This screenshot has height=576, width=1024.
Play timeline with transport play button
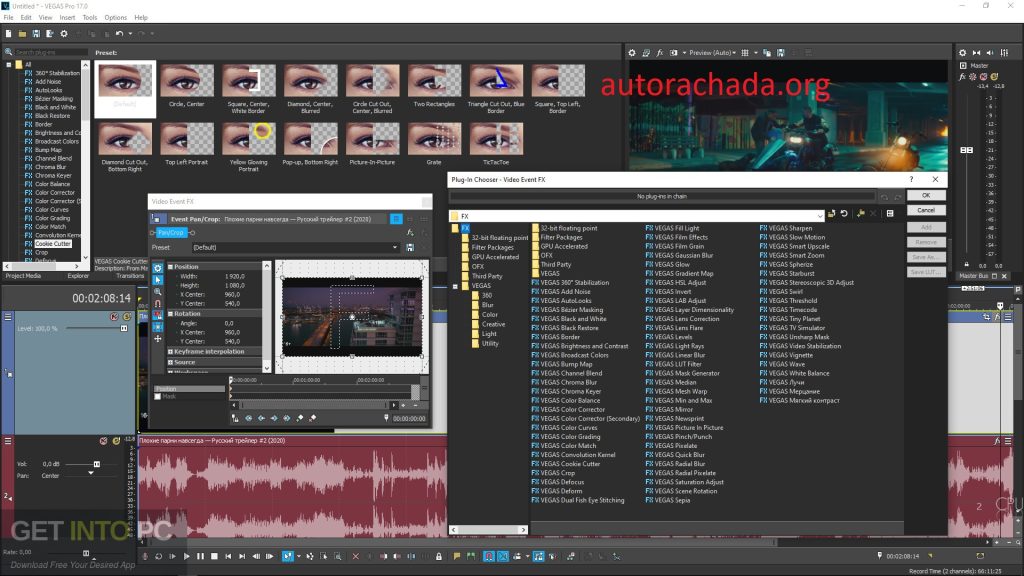[x=186, y=556]
